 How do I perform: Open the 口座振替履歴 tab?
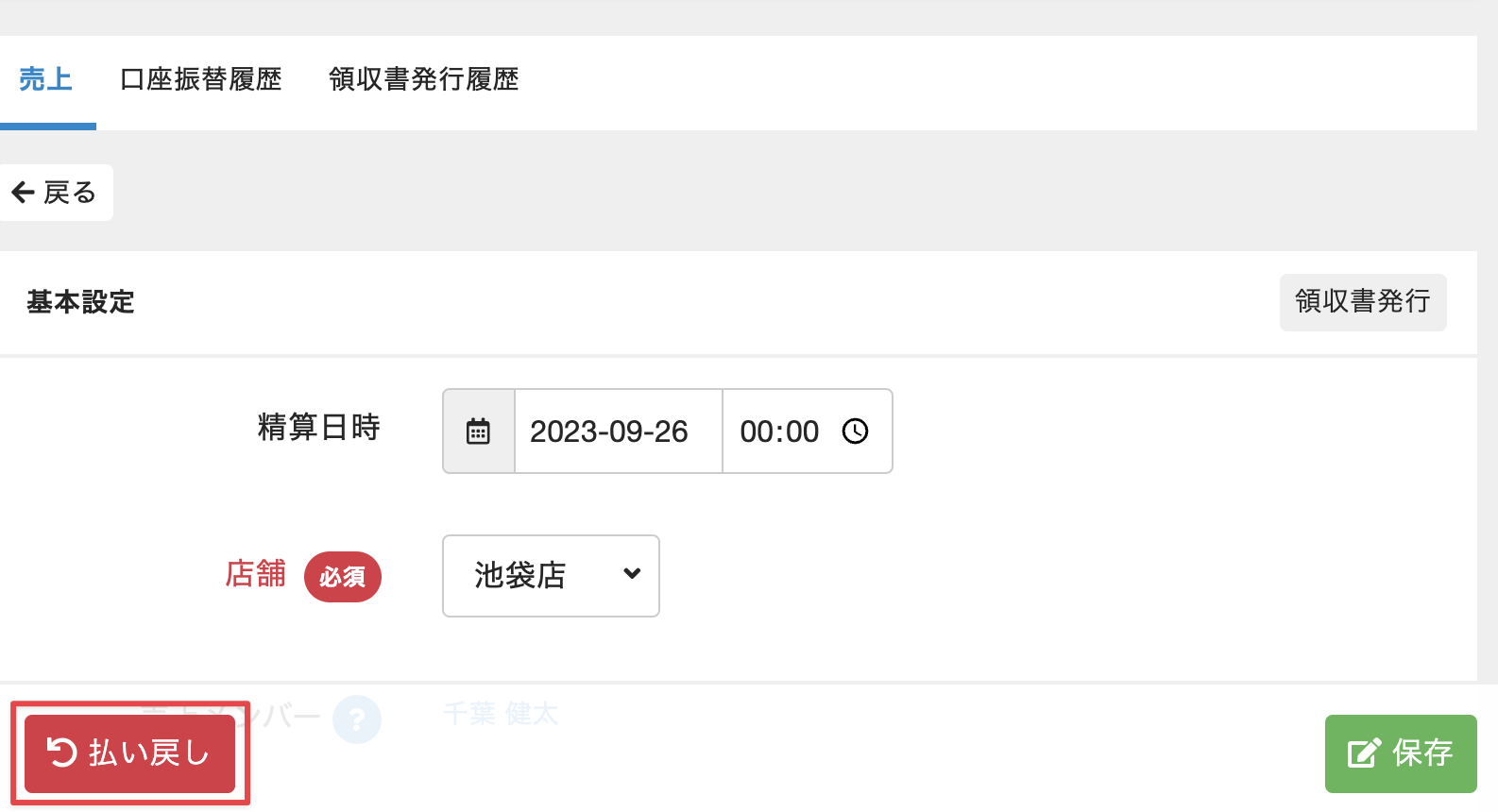201,79
